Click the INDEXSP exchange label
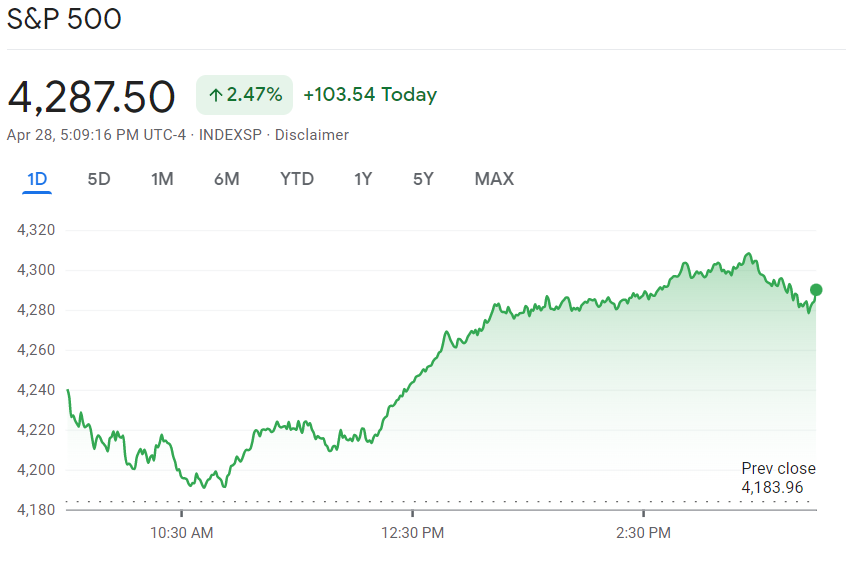The image size is (846, 564). tap(232, 135)
